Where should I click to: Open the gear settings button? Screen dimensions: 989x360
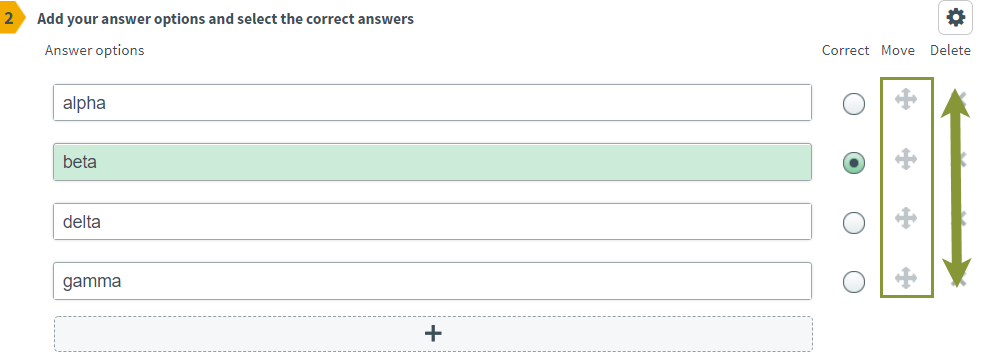click(956, 18)
